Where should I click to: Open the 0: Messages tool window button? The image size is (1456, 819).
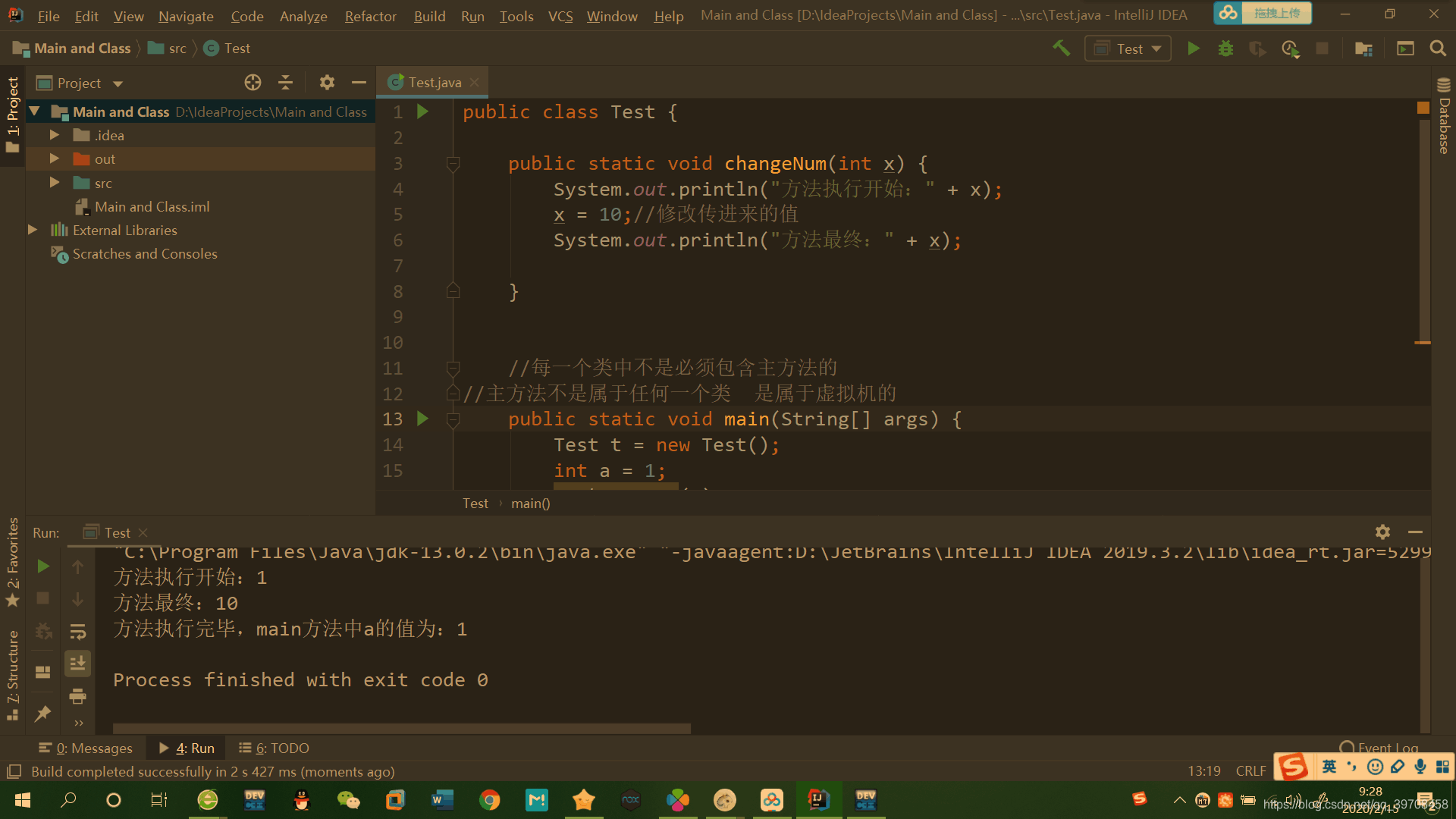[x=86, y=748]
